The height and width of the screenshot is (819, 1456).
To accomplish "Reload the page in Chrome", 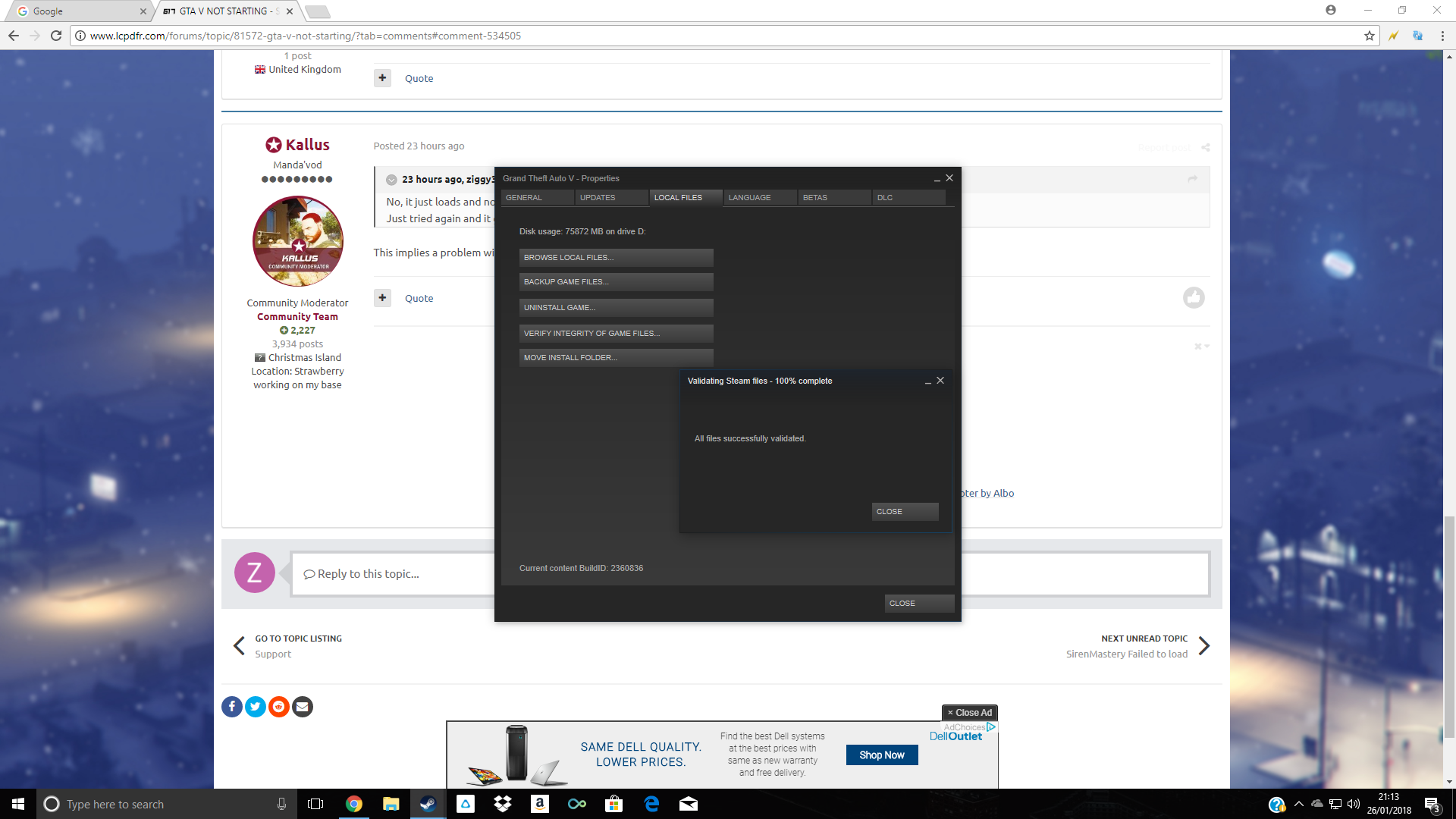I will [x=56, y=36].
